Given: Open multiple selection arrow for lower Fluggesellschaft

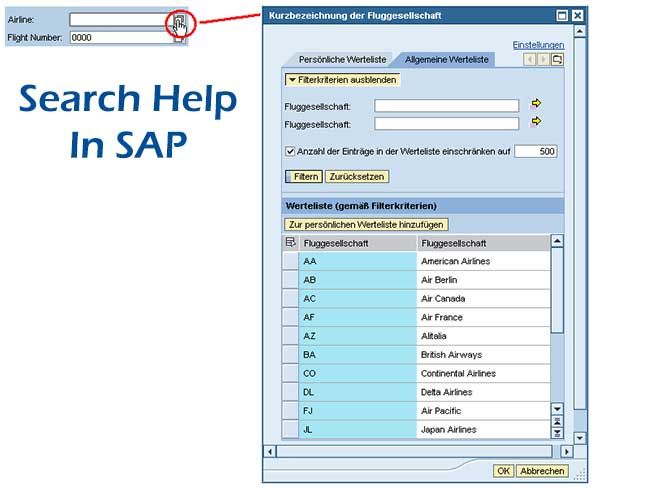Looking at the screenshot, I should pyautogui.click(x=536, y=121).
